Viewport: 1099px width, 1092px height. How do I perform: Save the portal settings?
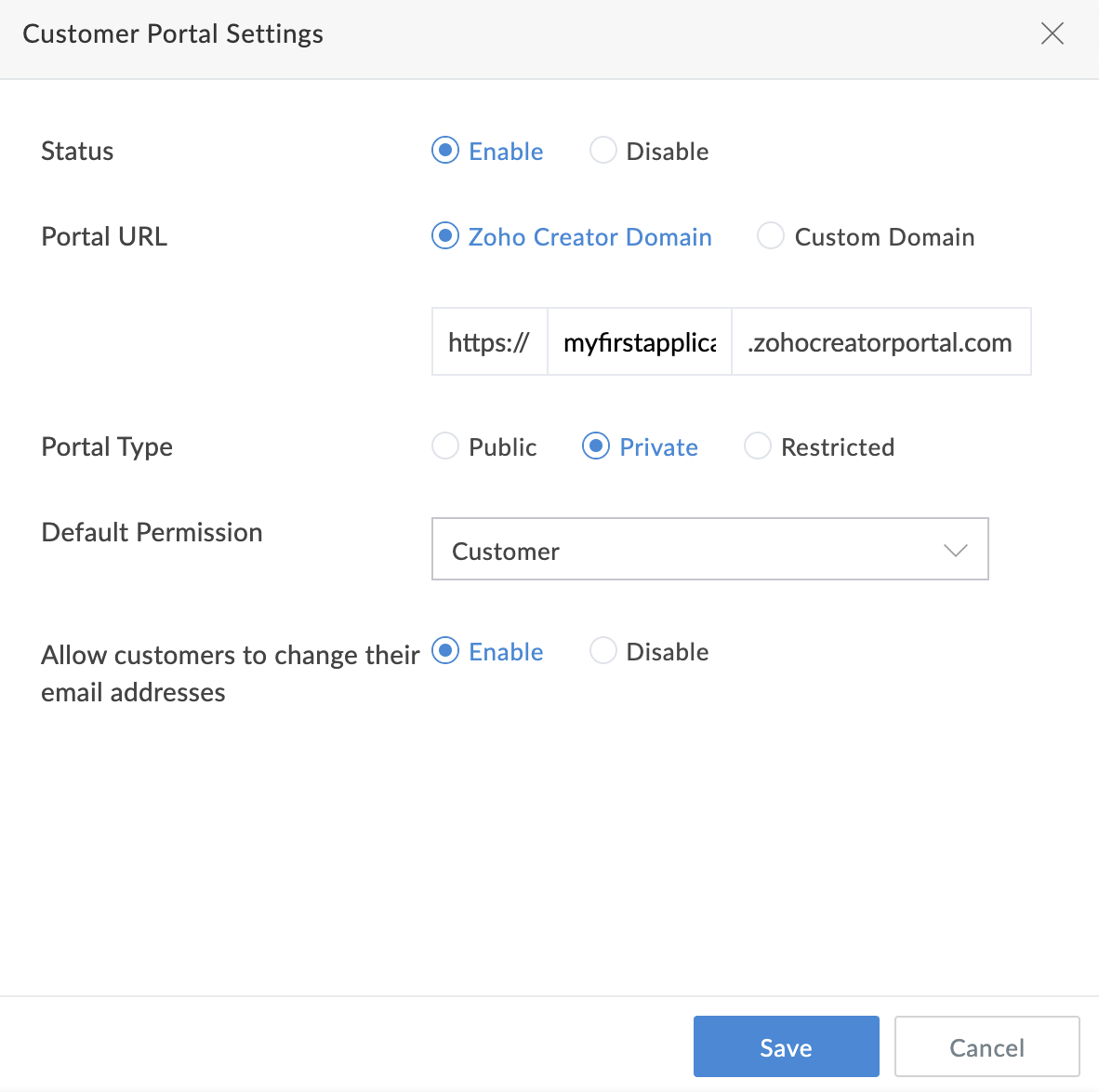[x=787, y=1046]
